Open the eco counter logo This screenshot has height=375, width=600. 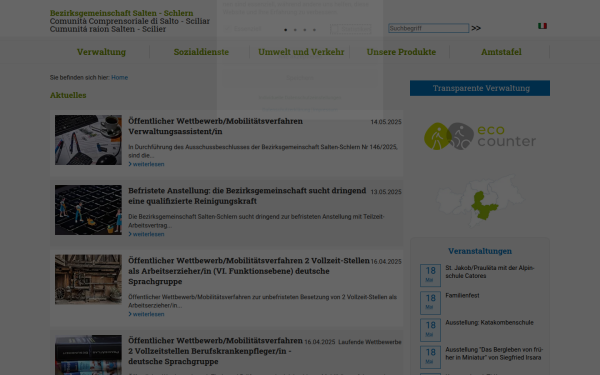pos(480,136)
